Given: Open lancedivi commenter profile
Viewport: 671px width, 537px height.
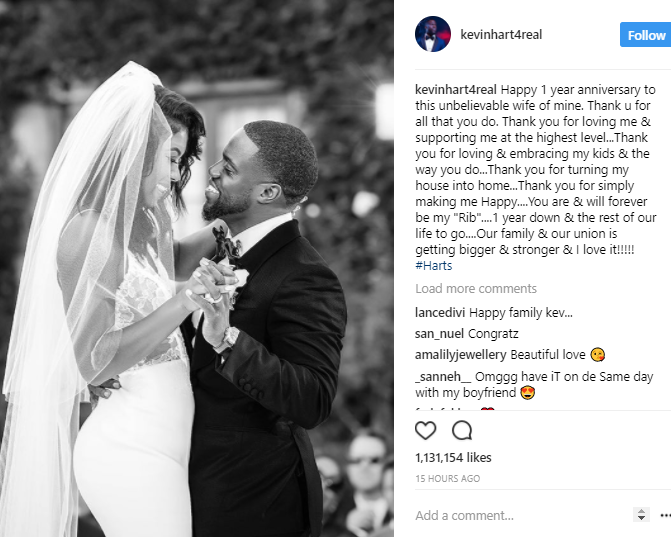Looking at the screenshot, I should coord(440,313).
